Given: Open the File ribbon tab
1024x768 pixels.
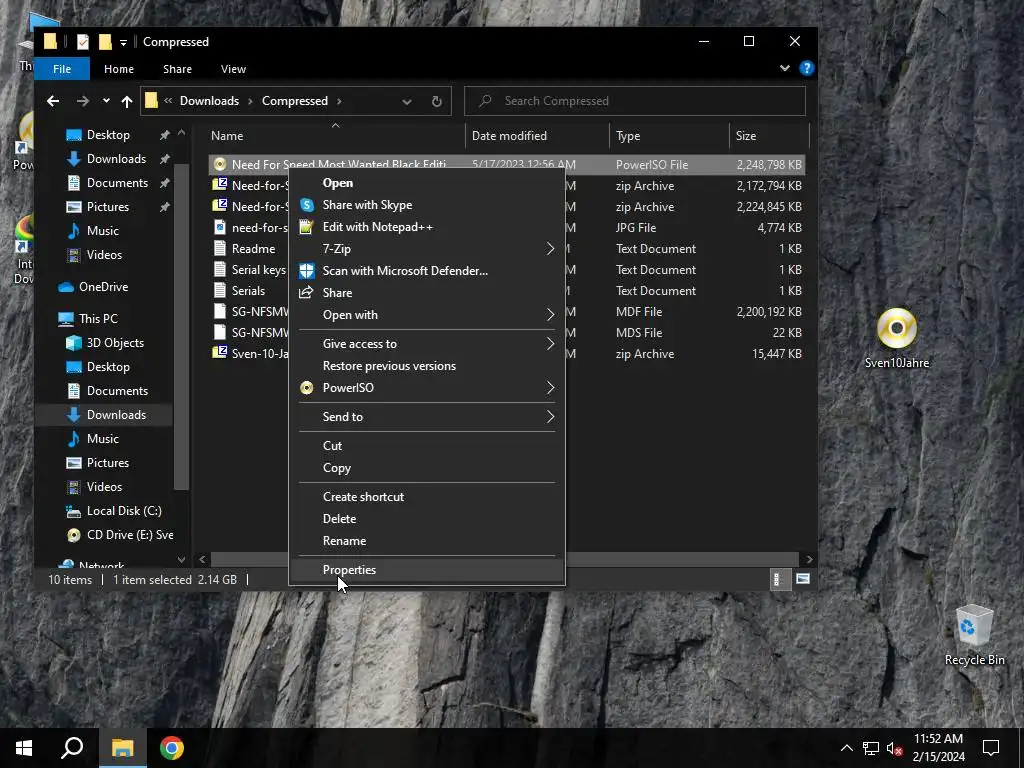Looking at the screenshot, I should [62, 69].
